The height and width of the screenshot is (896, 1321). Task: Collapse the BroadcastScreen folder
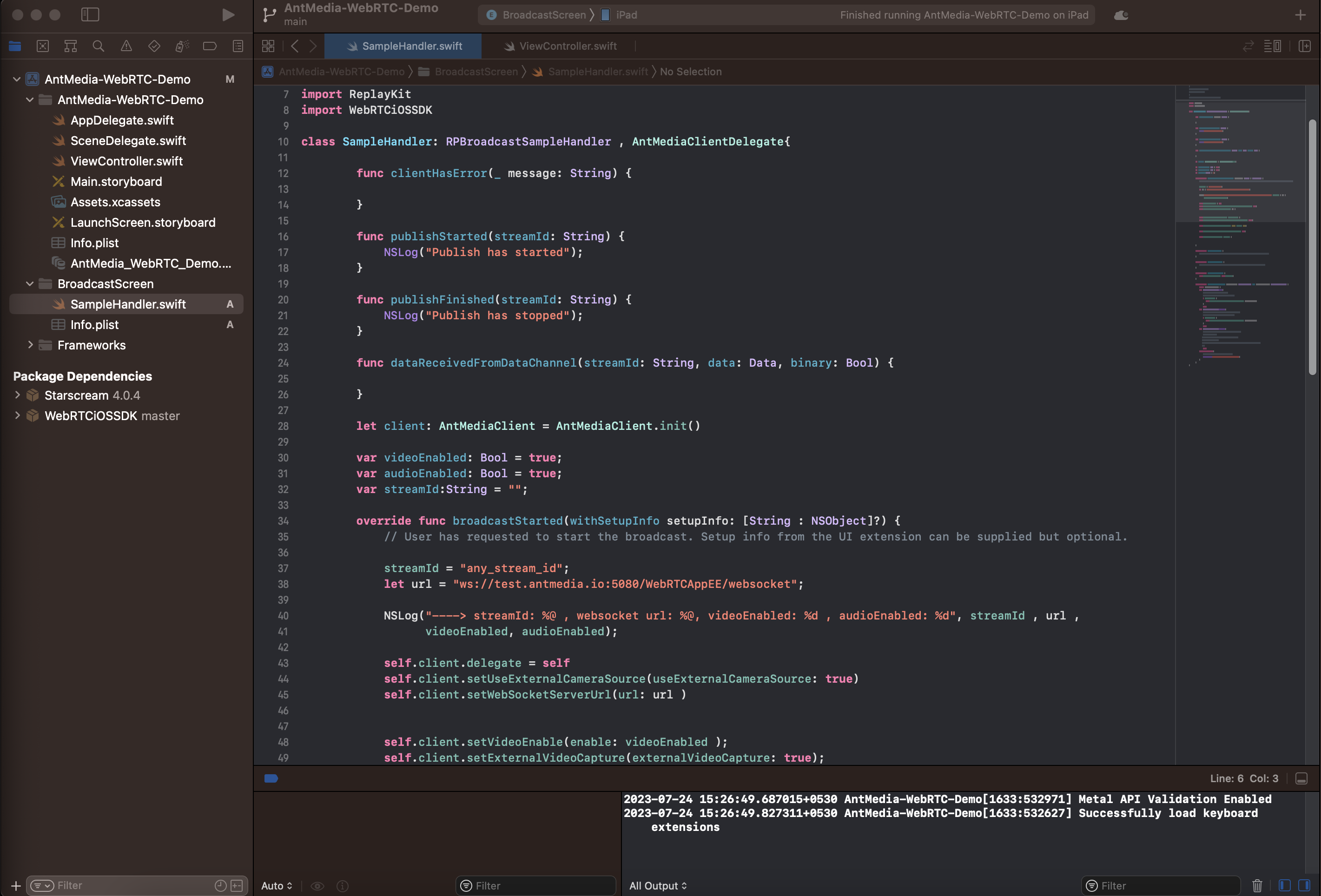30,283
